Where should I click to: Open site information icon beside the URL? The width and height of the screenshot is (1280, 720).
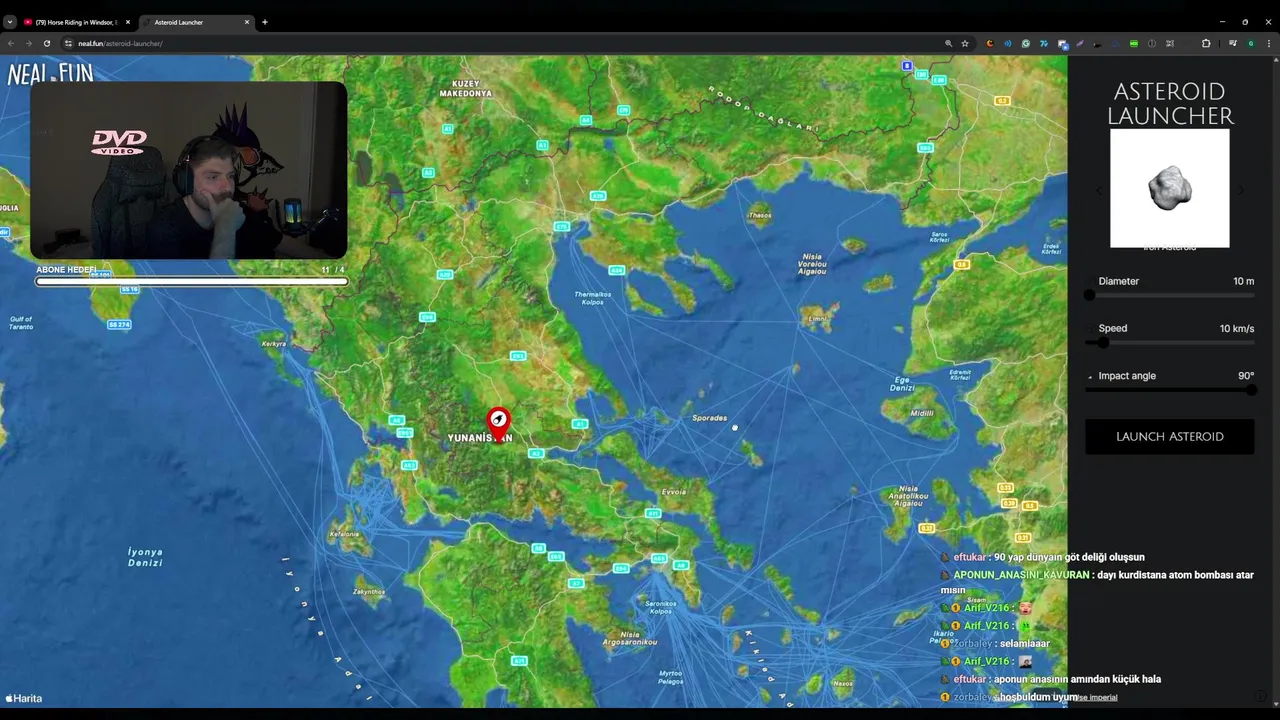(68, 43)
